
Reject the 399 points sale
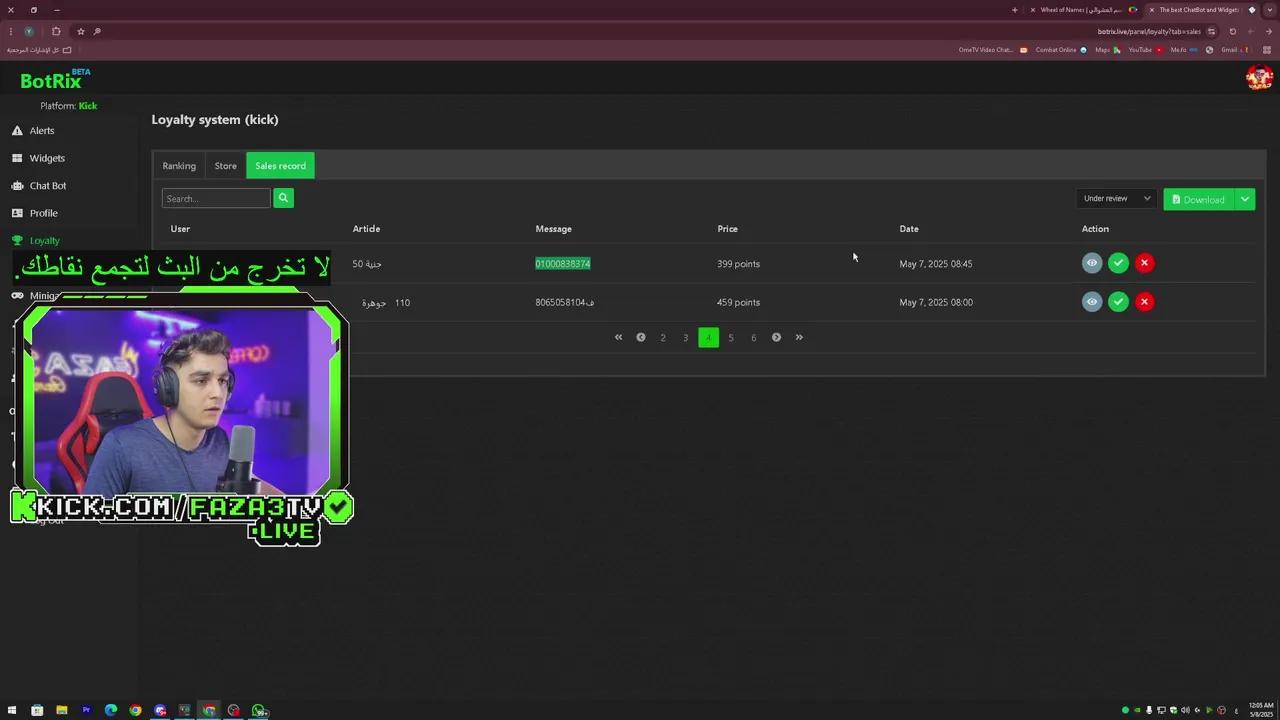[x=1144, y=263]
